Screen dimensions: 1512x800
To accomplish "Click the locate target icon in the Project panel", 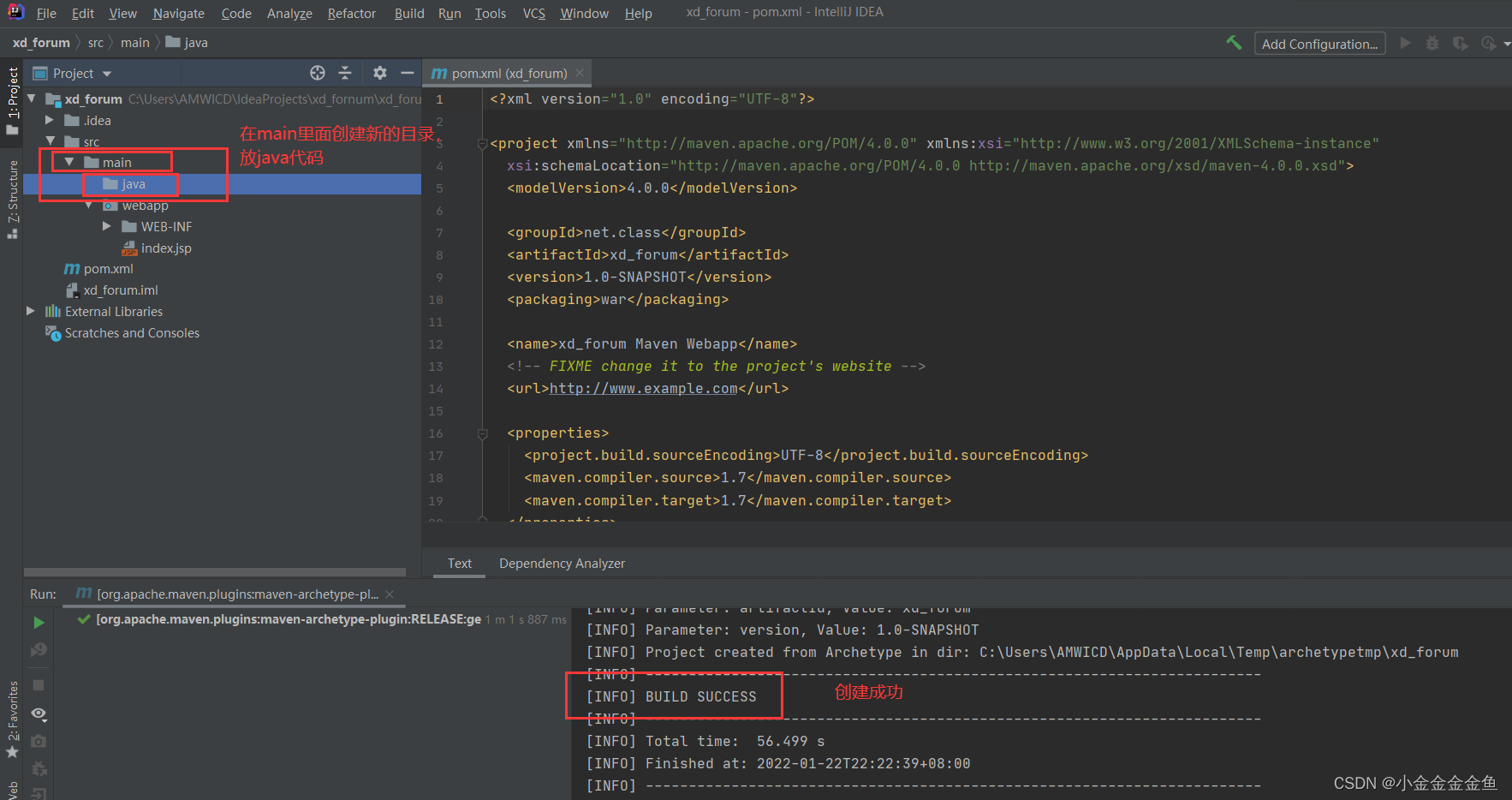I will point(318,73).
